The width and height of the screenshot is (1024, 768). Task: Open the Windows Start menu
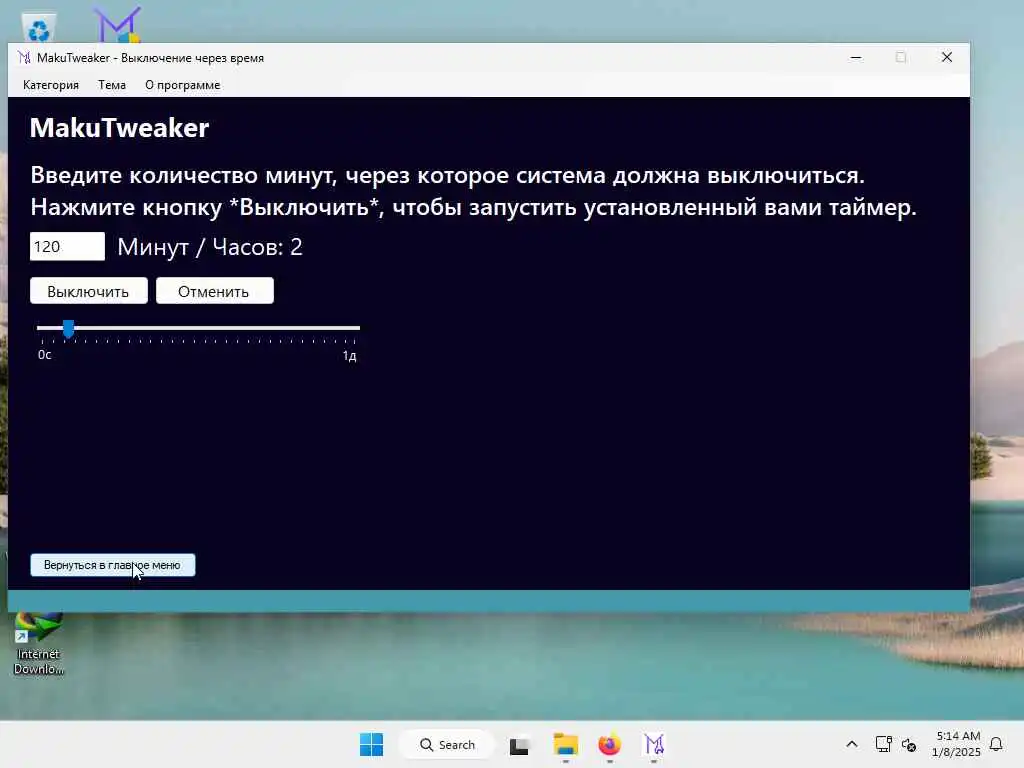[x=372, y=744]
